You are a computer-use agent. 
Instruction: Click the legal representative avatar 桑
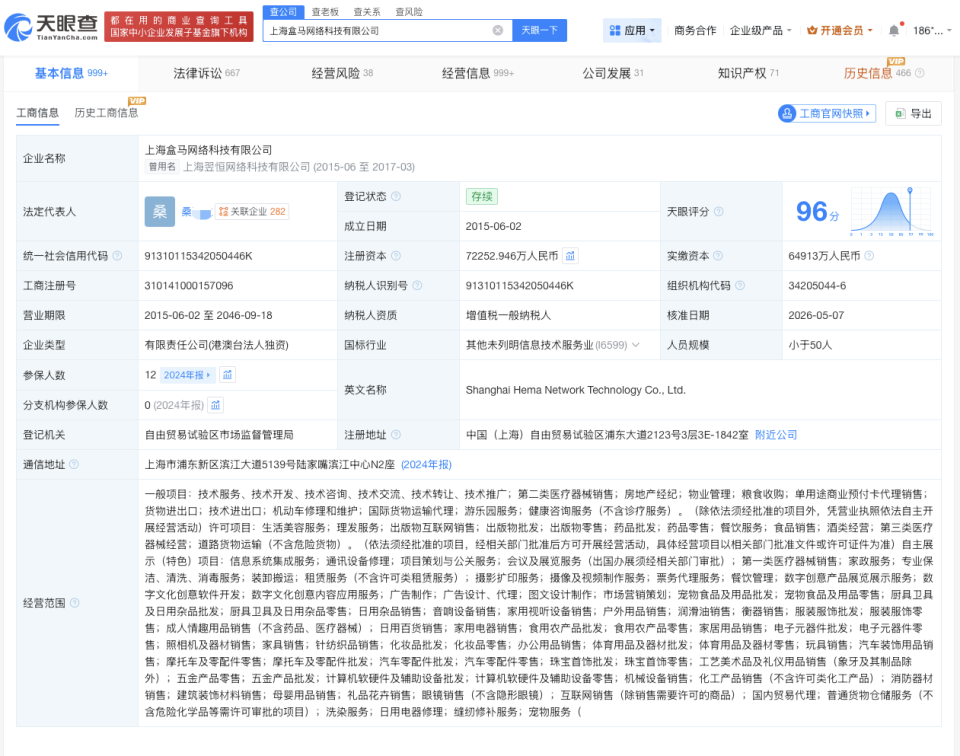160,212
